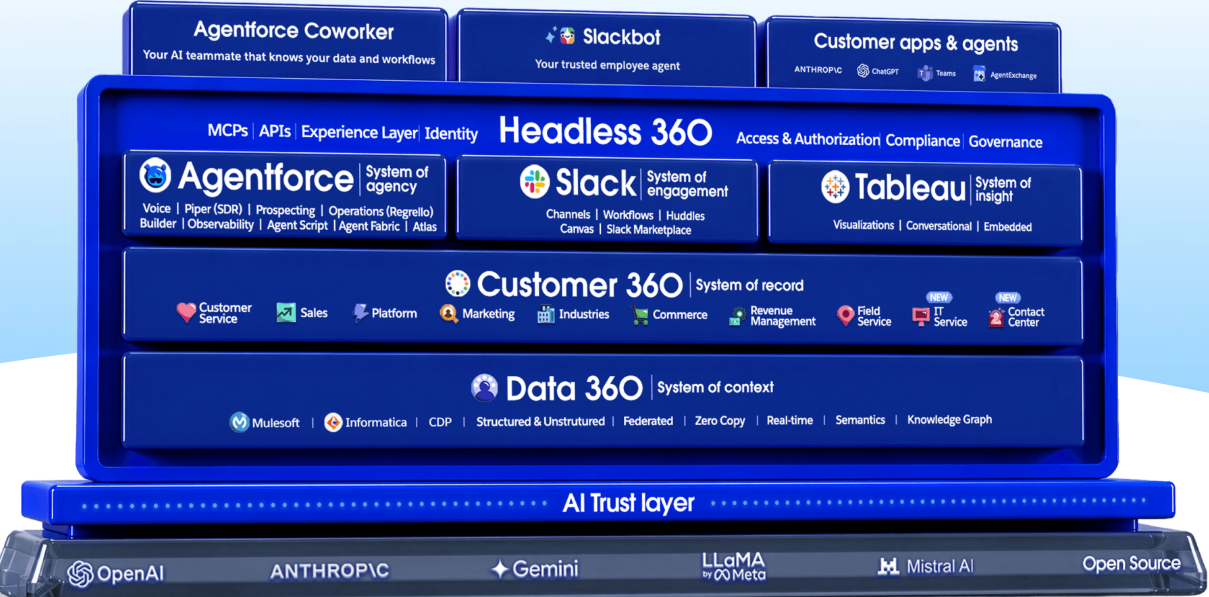Image resolution: width=1209 pixels, height=597 pixels.
Task: Click the NEW badge above Contact Center
Action: point(1008,298)
